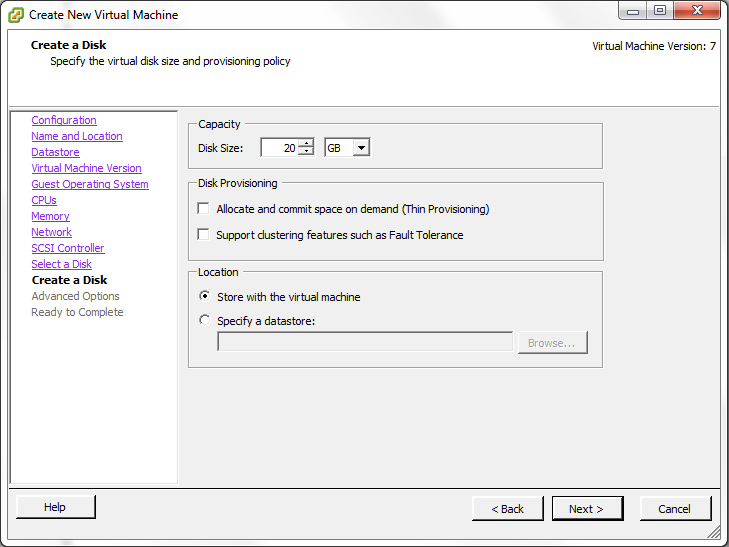This screenshot has width=729, height=547.
Task: Go to the SCSI Controller step
Action: point(68,248)
